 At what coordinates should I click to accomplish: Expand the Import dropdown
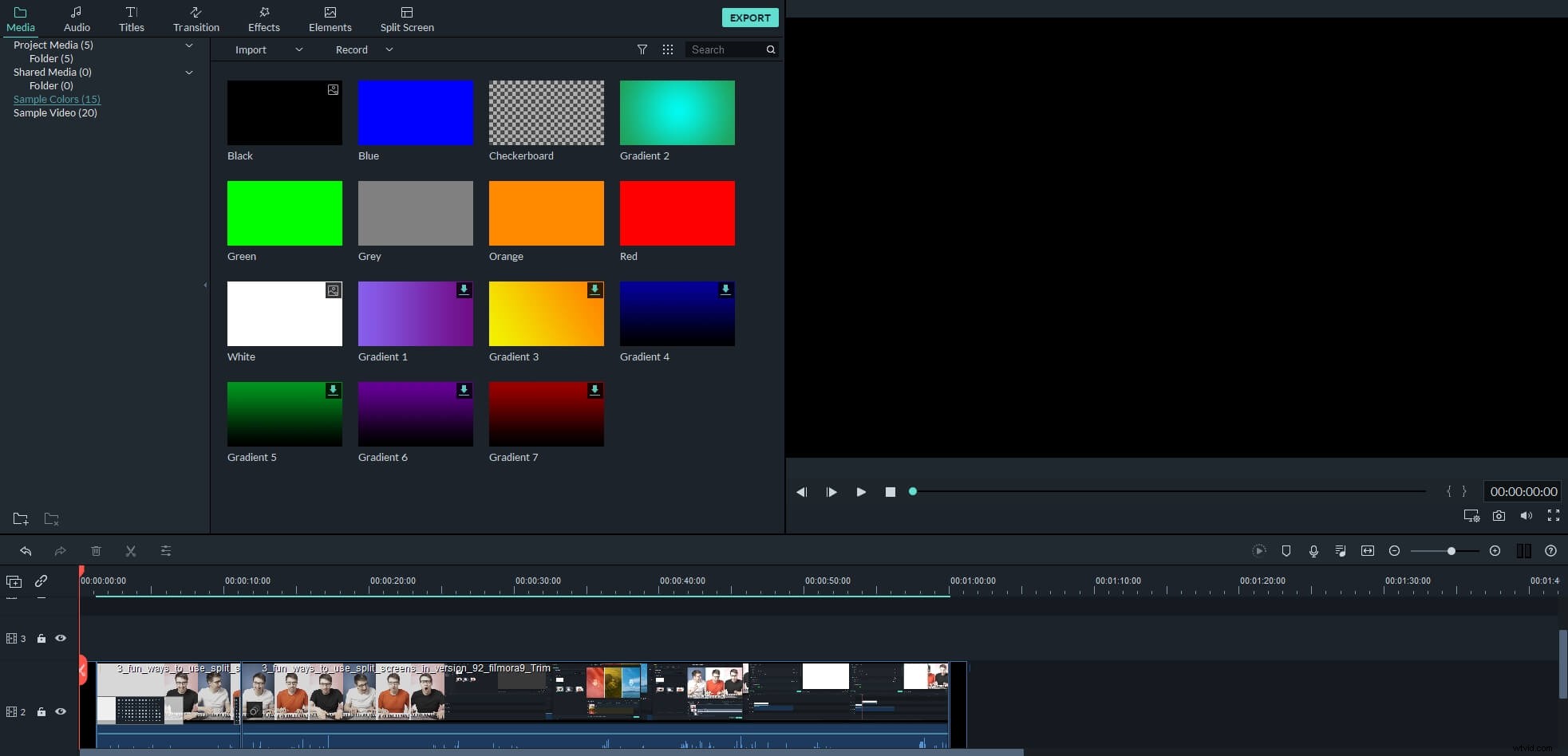pos(299,49)
